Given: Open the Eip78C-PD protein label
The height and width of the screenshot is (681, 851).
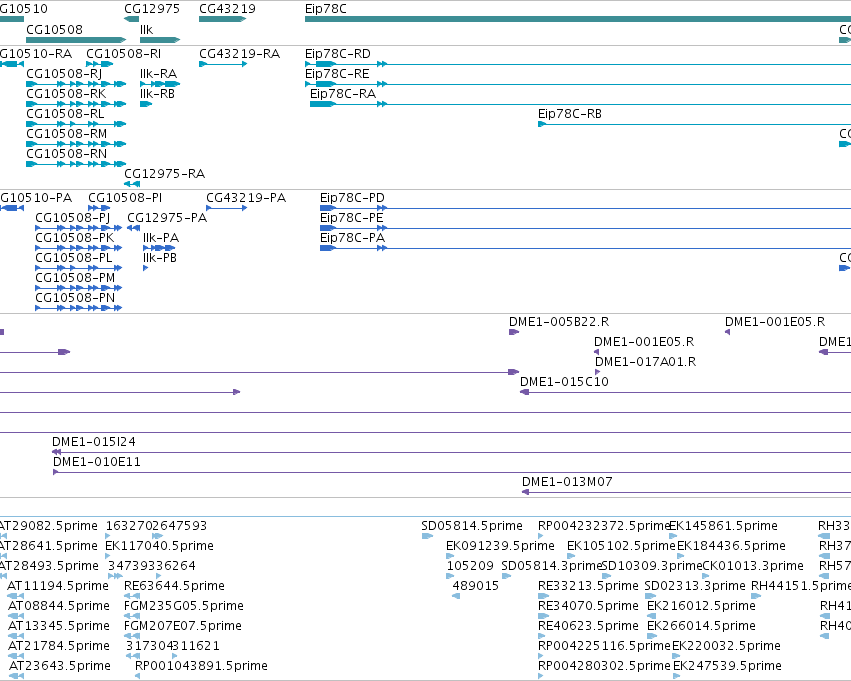Looking at the screenshot, I should (352, 198).
